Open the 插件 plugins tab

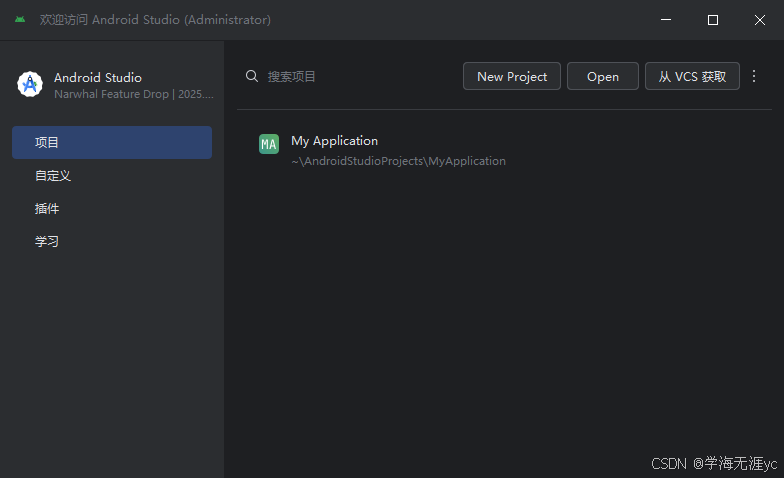pyautogui.click(x=112, y=208)
